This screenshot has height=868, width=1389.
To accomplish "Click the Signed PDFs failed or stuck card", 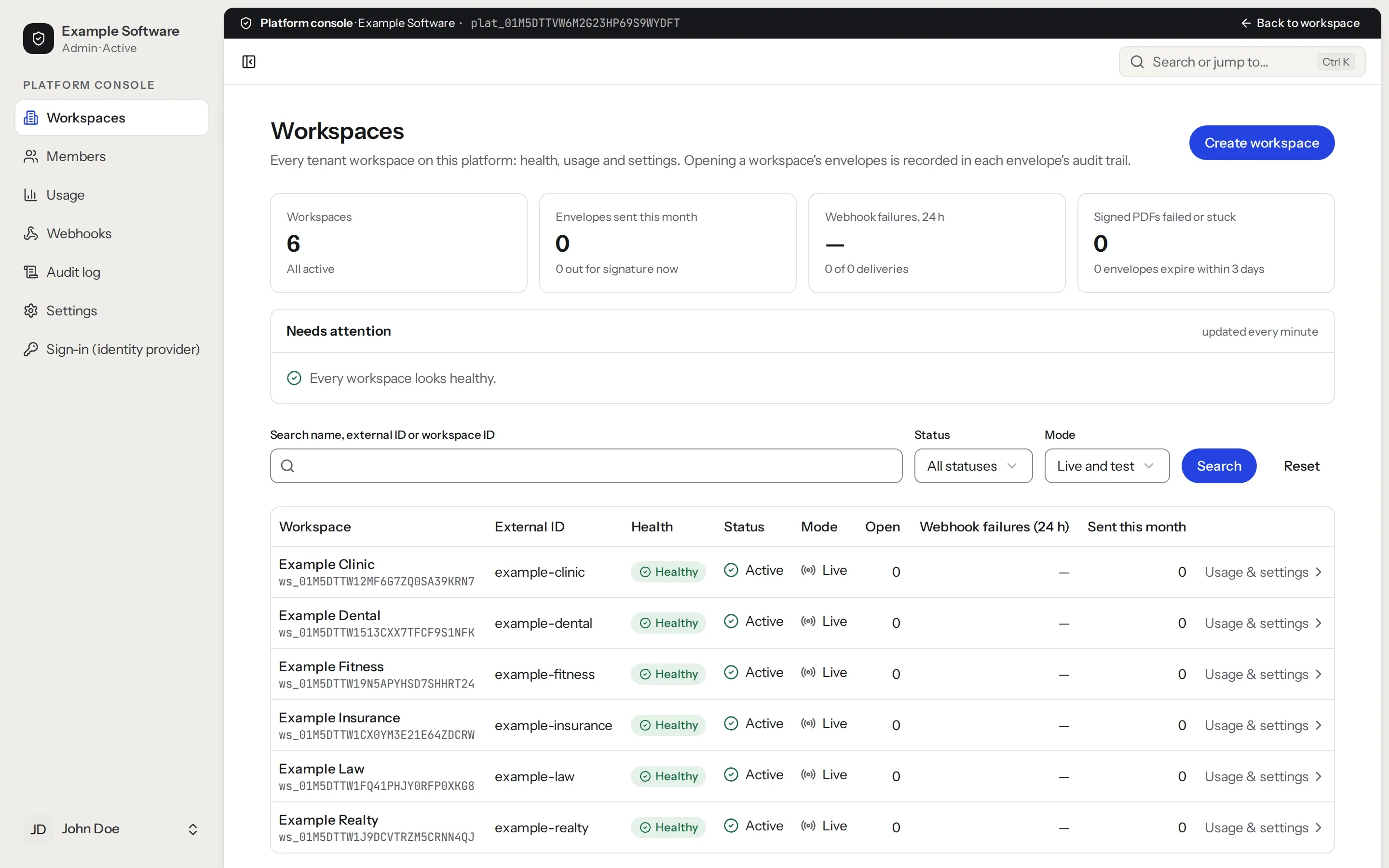I will pos(1206,243).
